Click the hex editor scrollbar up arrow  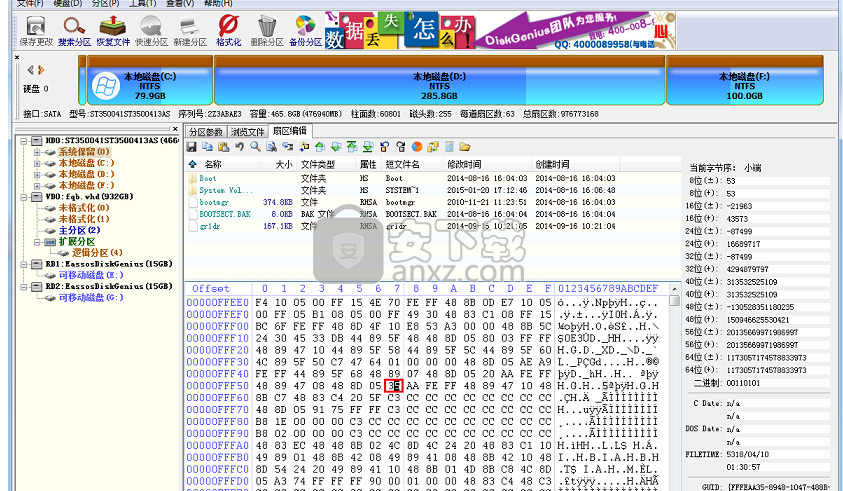(x=674, y=289)
